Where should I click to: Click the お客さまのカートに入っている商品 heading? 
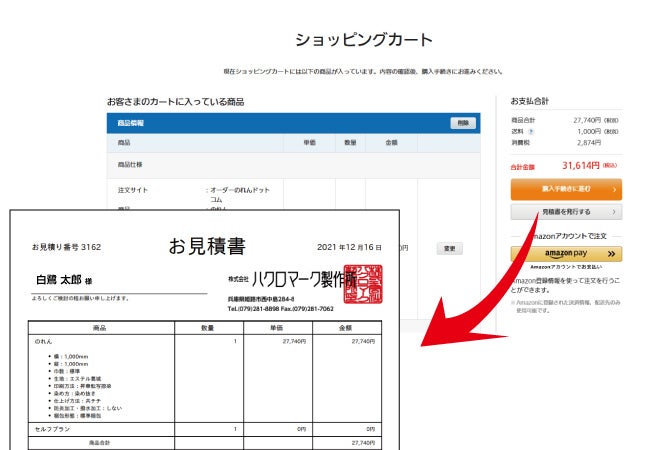pyautogui.click(x=175, y=102)
